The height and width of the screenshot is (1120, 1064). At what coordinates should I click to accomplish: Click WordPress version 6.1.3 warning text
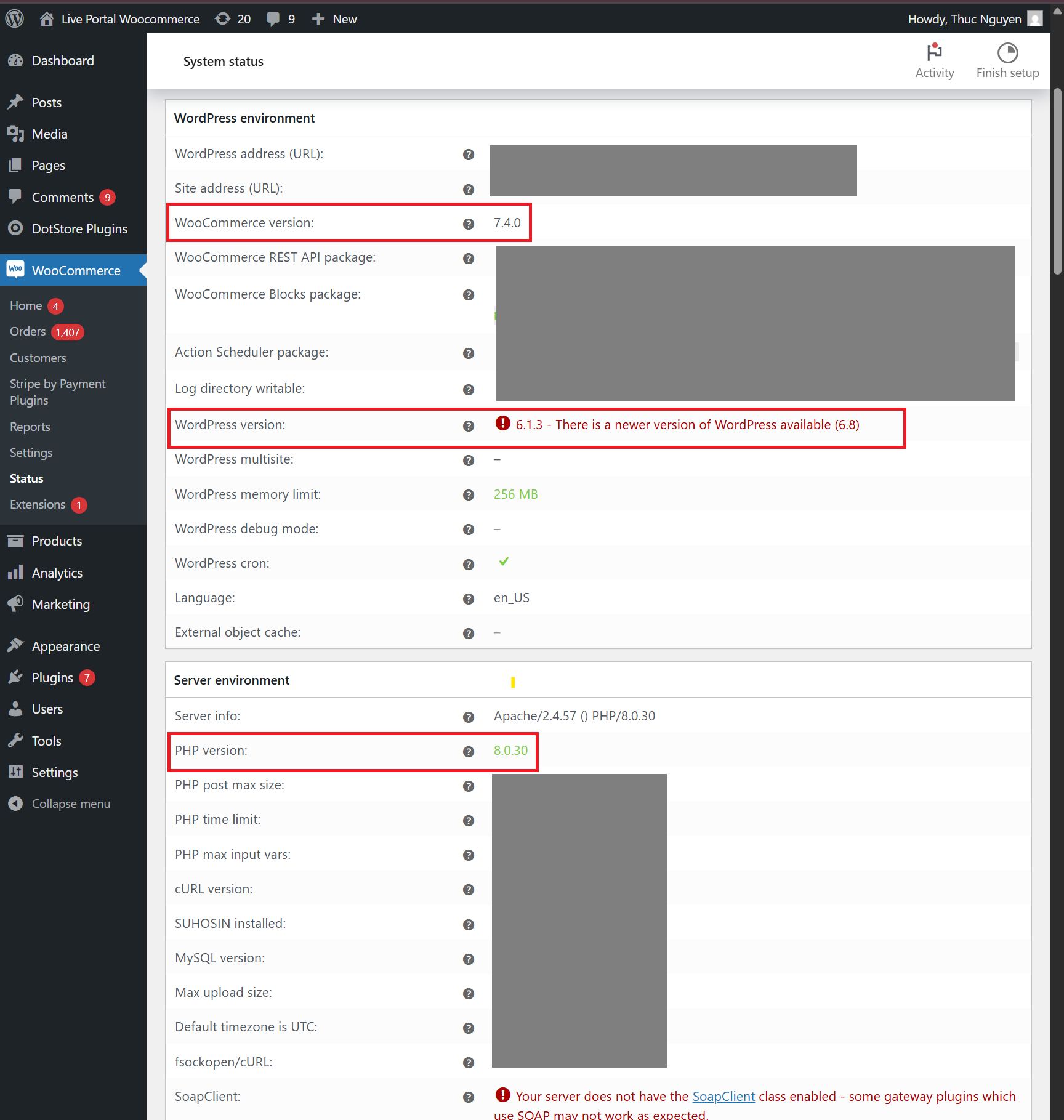tap(687, 425)
